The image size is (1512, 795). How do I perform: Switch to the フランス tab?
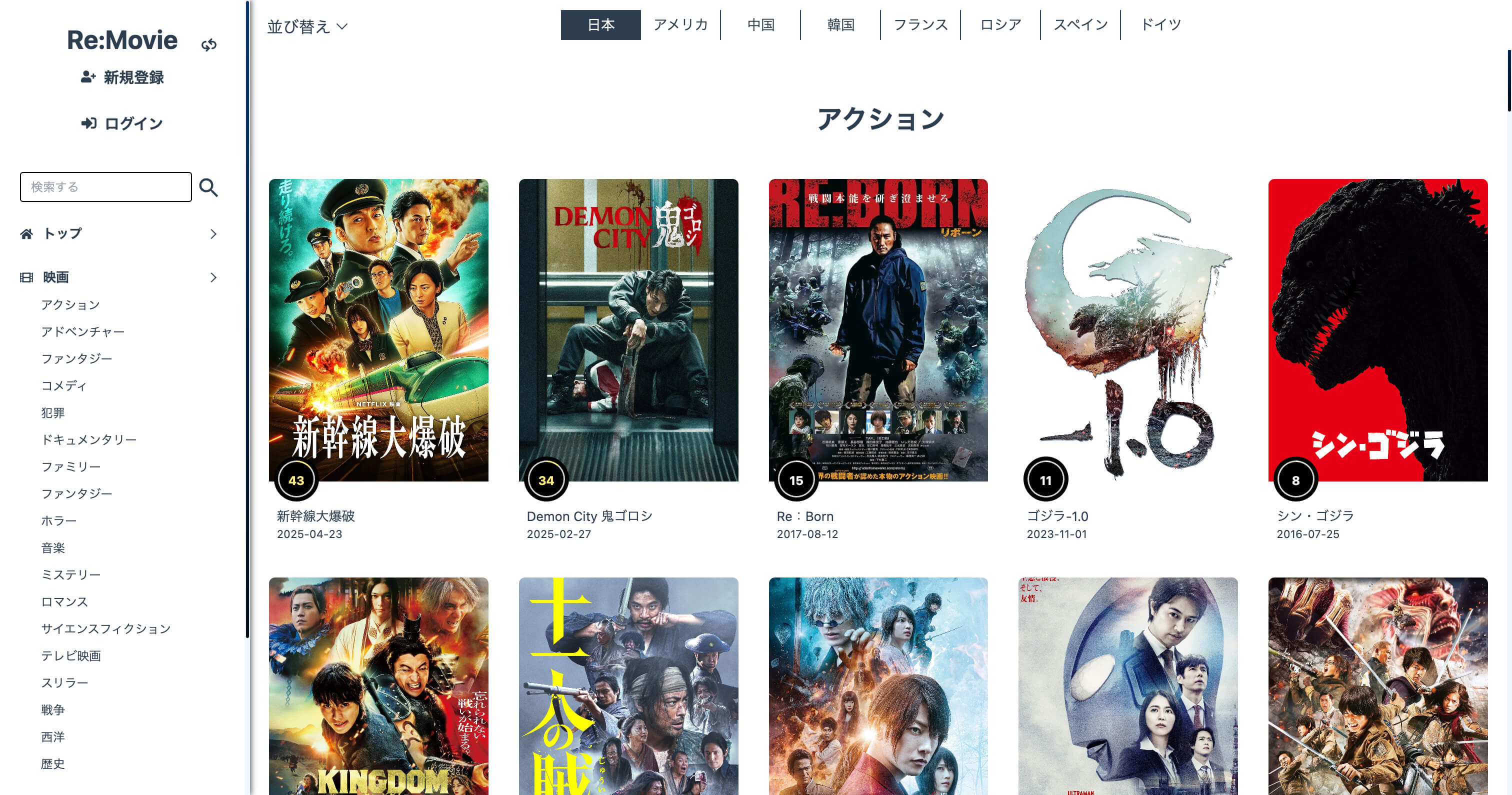[920, 24]
